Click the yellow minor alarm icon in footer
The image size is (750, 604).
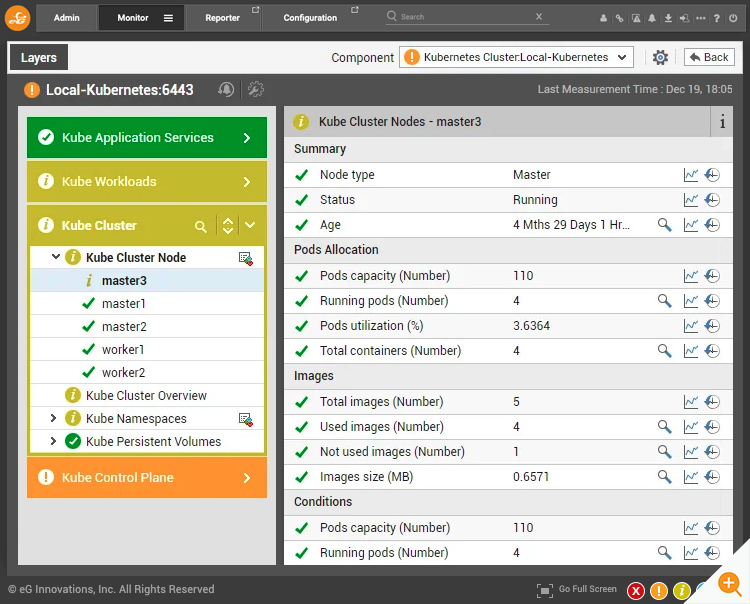(x=682, y=591)
